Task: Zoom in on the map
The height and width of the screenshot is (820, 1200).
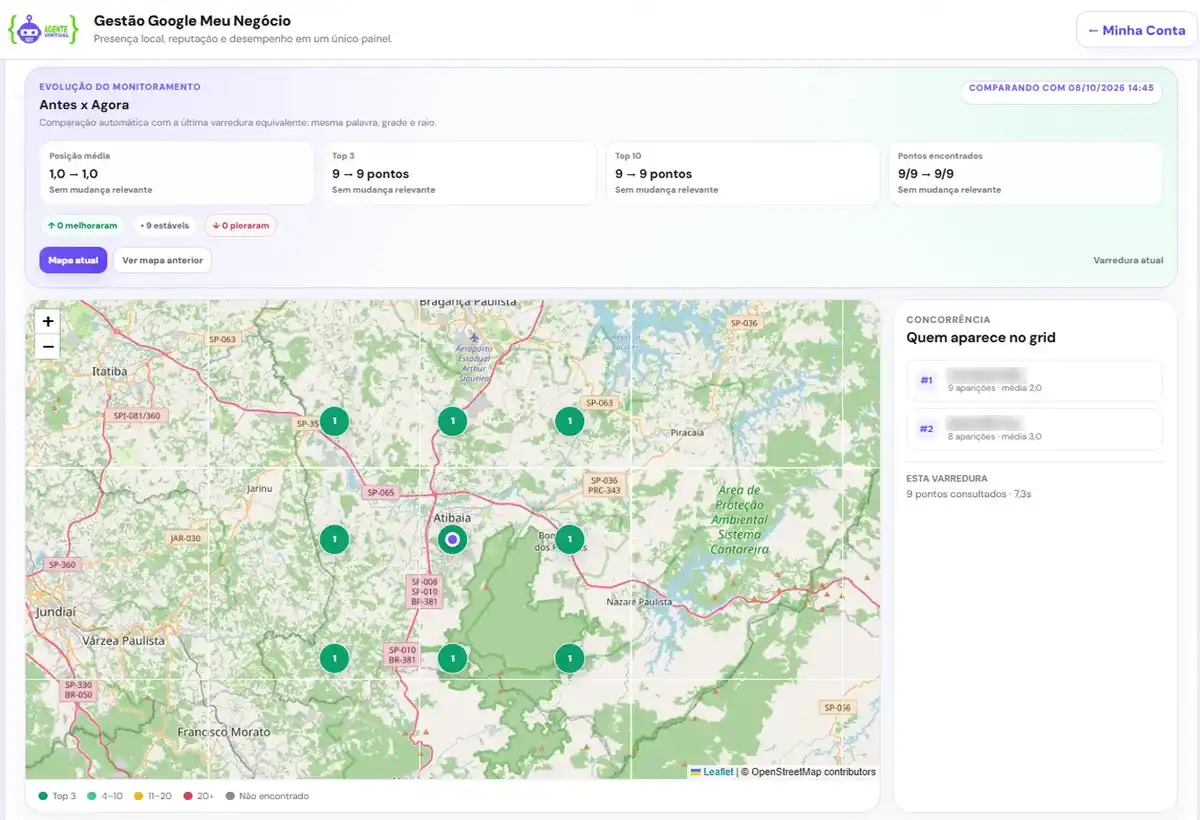Action: pos(48,322)
